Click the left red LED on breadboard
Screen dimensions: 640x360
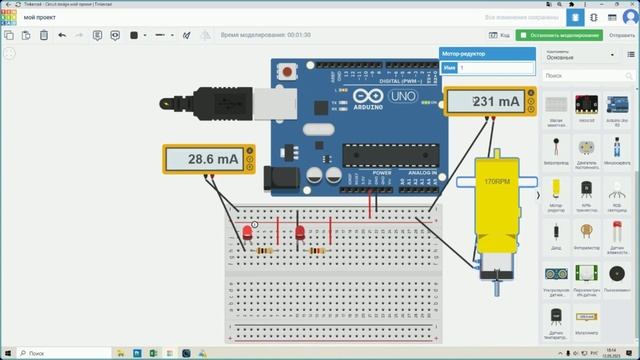(x=247, y=233)
